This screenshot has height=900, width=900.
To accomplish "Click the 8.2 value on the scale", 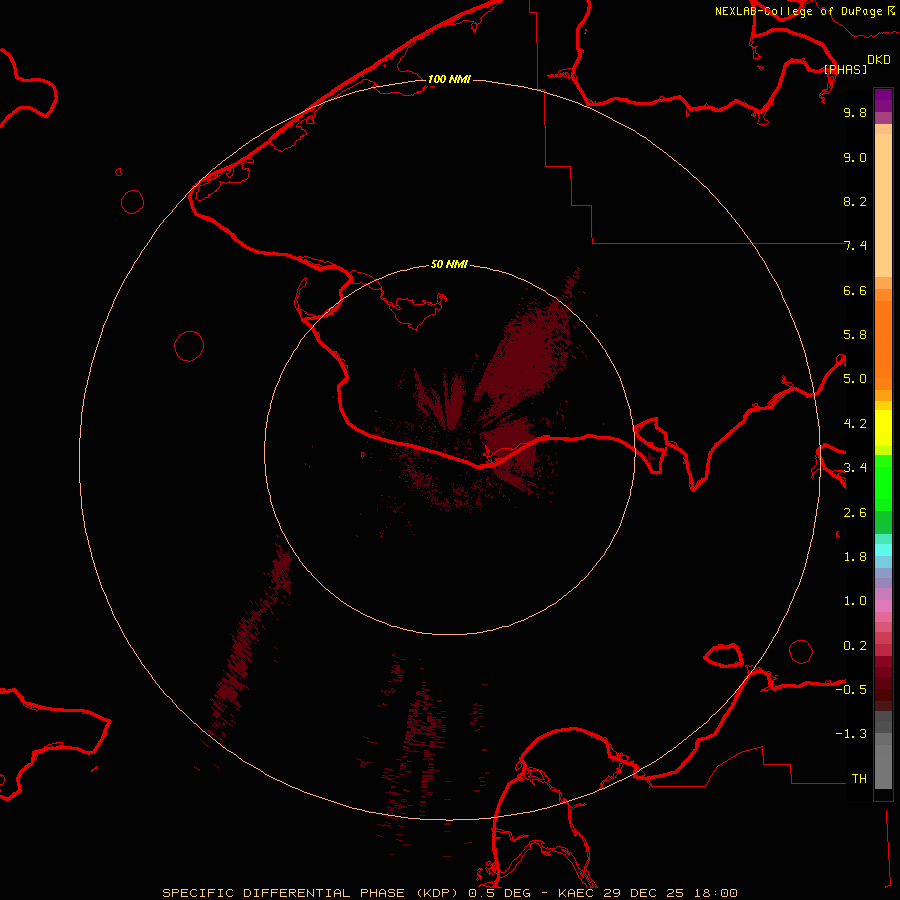I will coord(855,201).
